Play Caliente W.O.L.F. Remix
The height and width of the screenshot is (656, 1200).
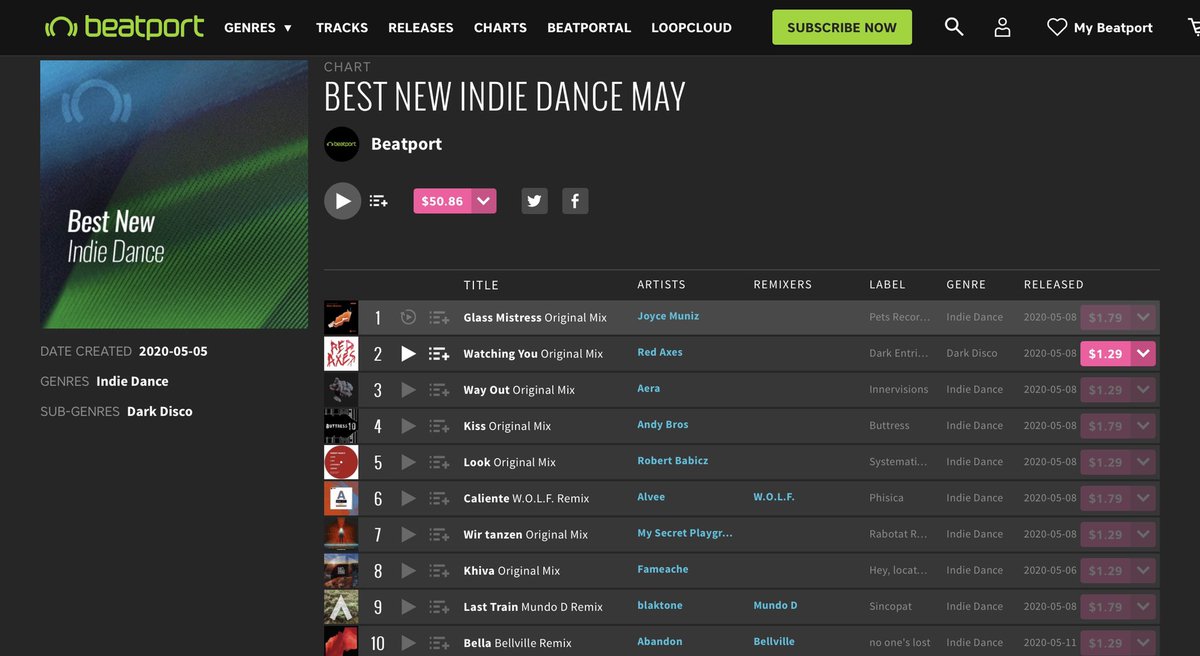pos(408,498)
